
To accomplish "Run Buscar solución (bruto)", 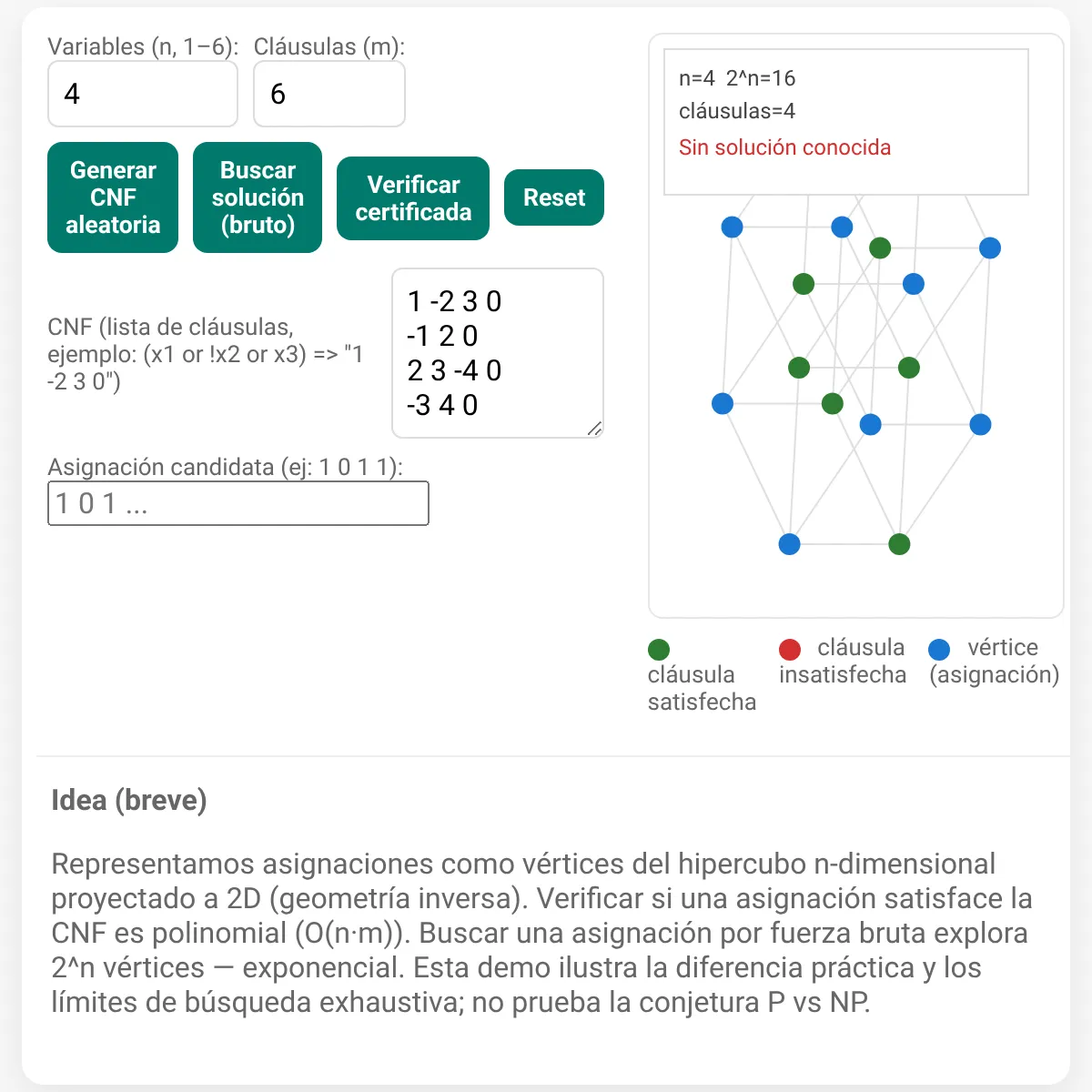I will tap(258, 197).
